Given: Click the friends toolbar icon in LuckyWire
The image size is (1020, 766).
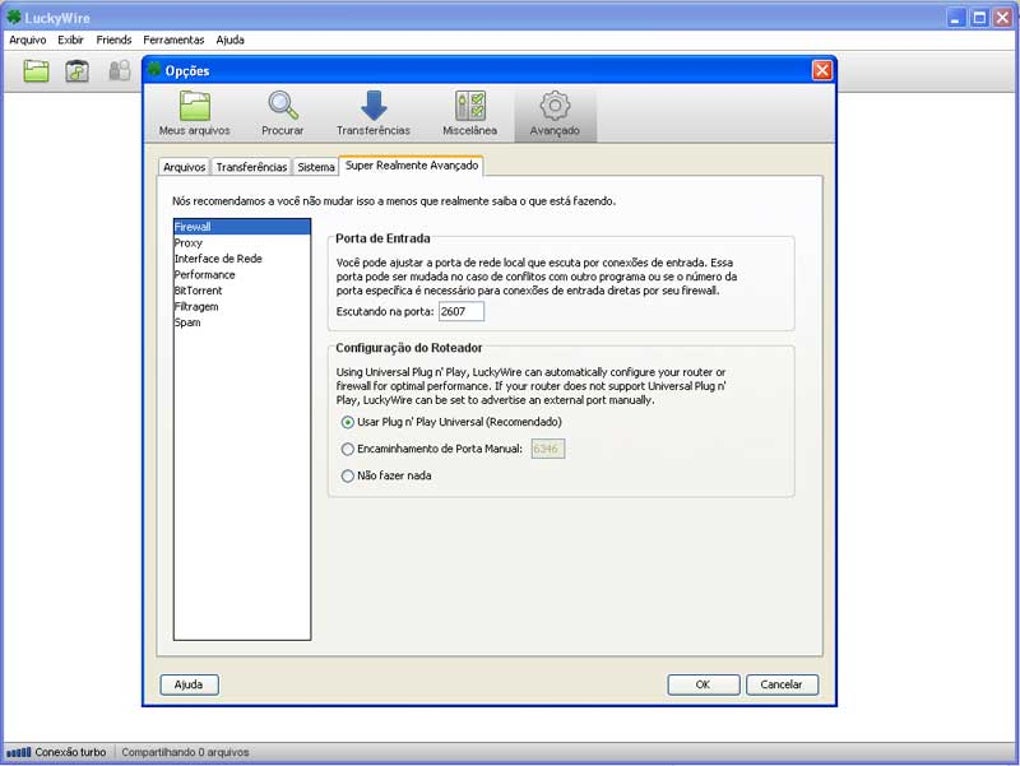Looking at the screenshot, I should point(119,70).
